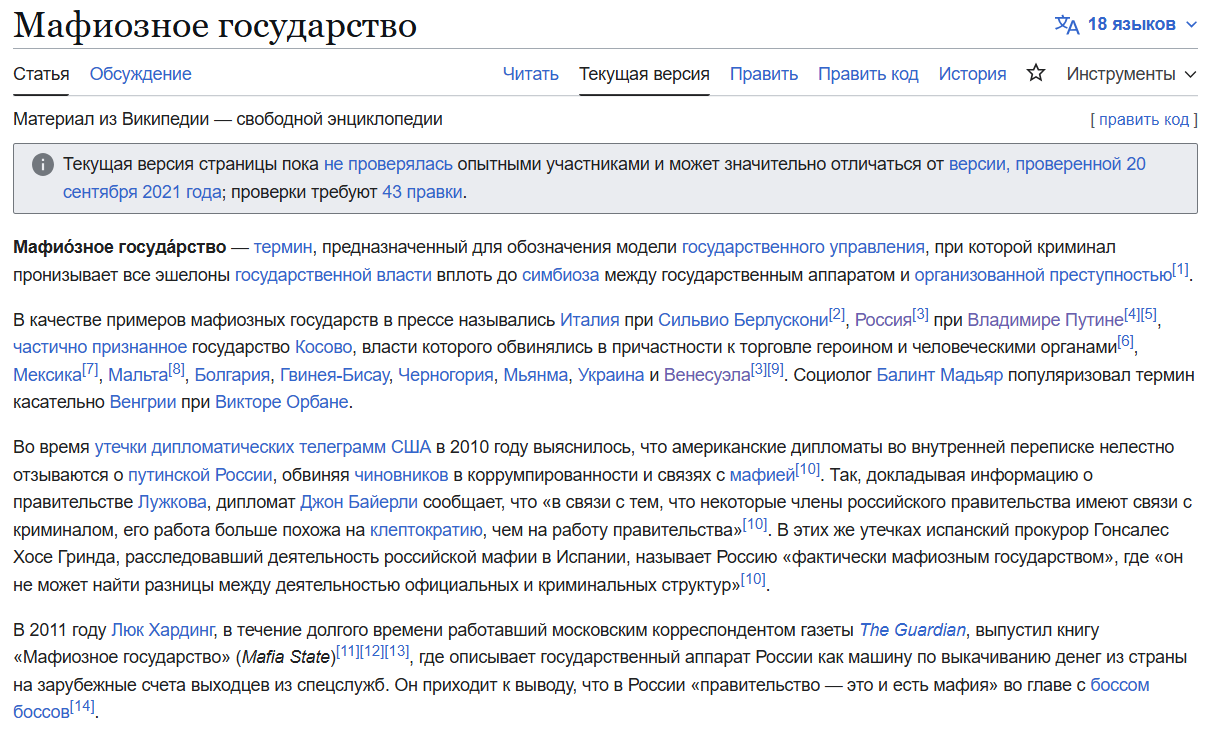Open the 'боссом боссов' link

pos(1120,685)
